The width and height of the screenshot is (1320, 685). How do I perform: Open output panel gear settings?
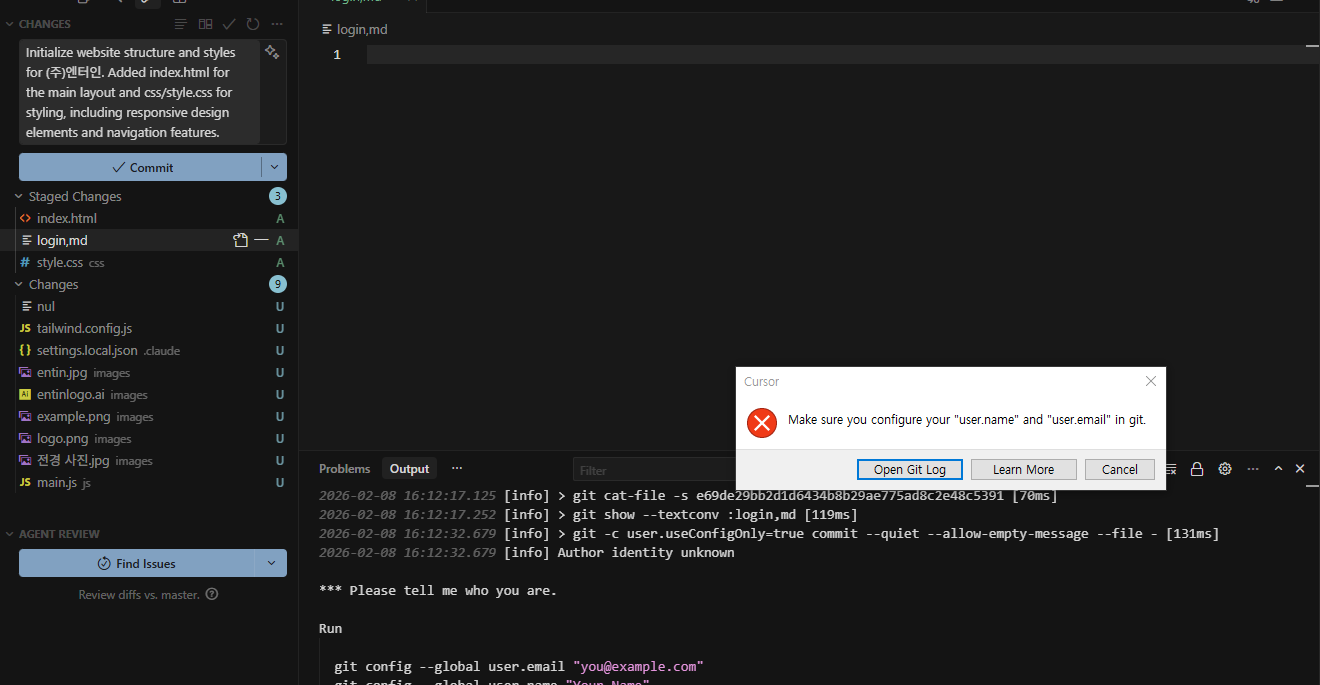[x=1224, y=469]
